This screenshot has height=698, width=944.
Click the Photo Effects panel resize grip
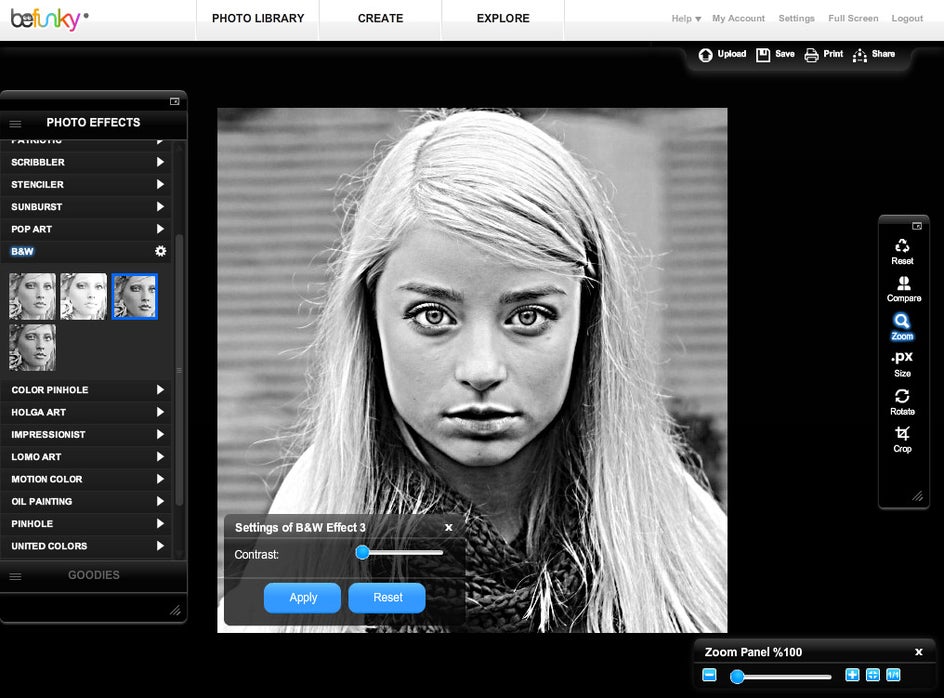(175, 610)
